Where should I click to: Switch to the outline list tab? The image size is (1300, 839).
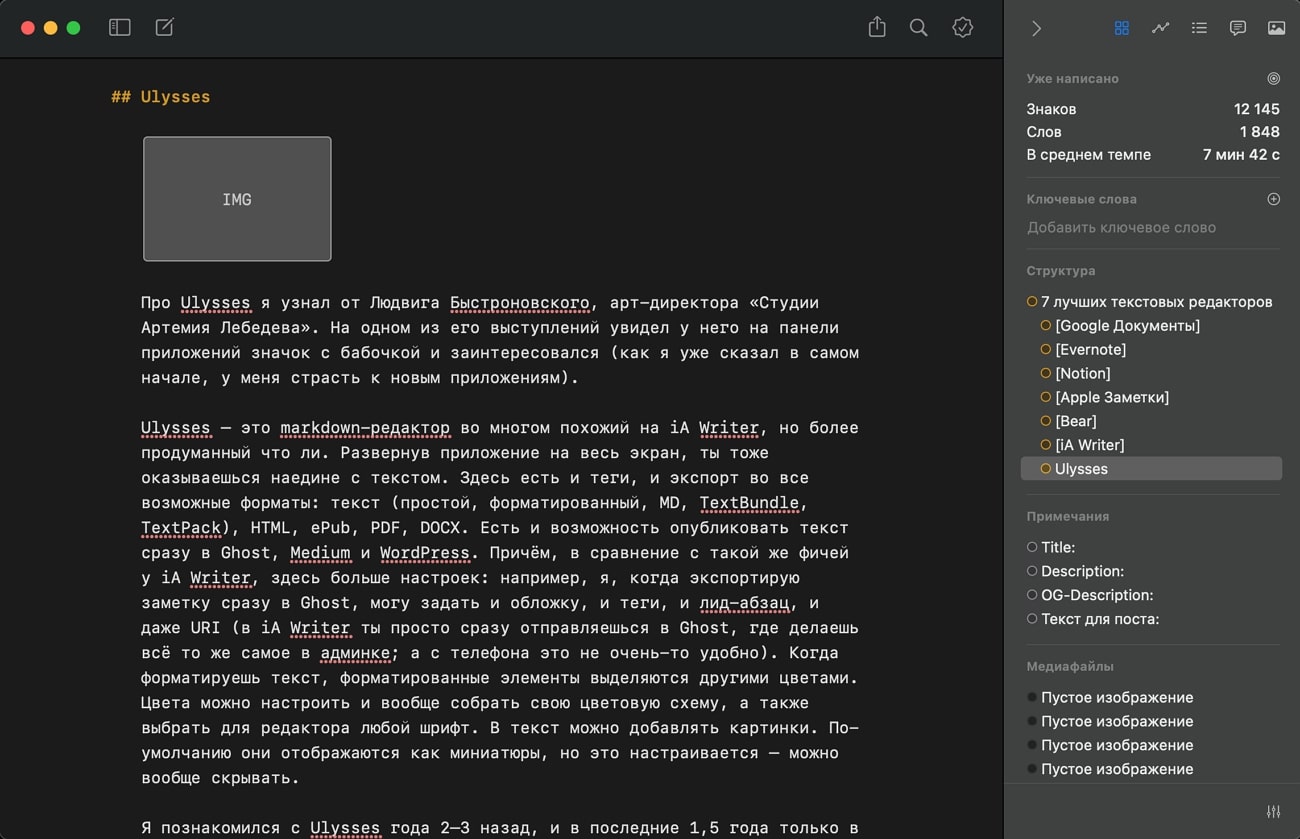[1199, 28]
